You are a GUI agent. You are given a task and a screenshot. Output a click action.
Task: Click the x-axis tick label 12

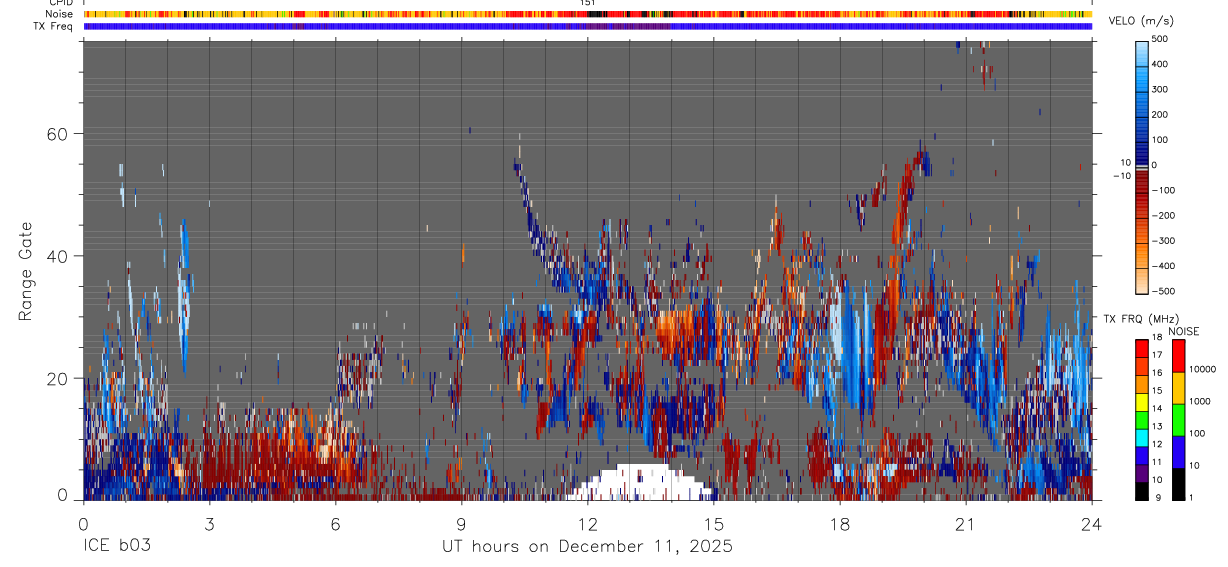(587, 523)
